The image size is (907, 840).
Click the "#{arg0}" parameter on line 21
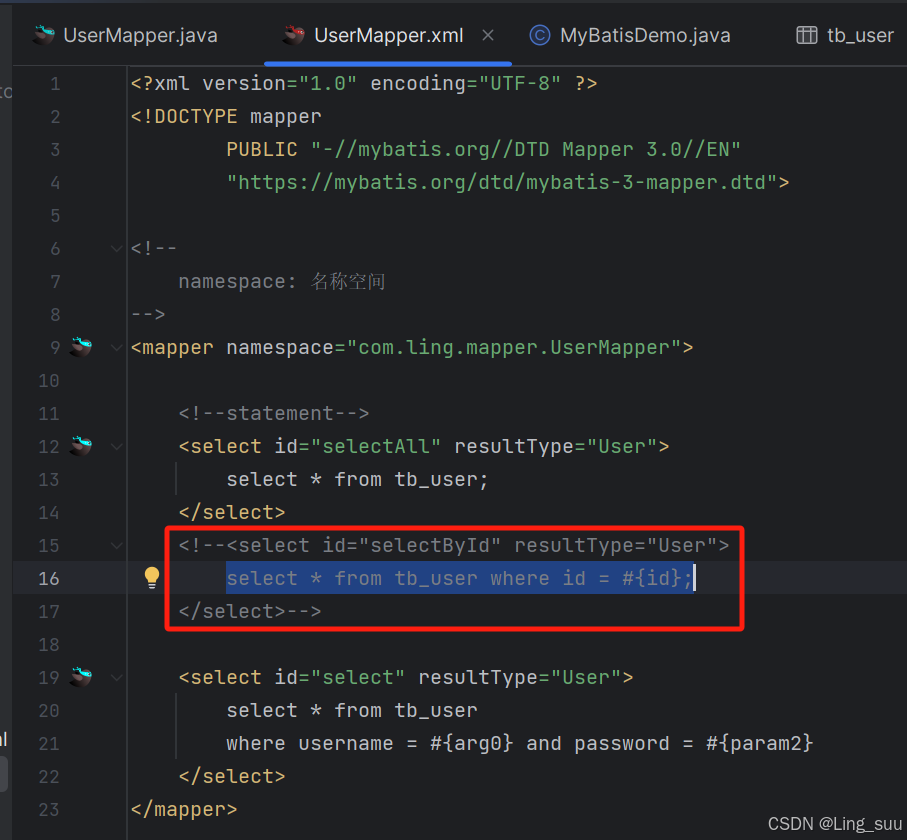click(471, 743)
